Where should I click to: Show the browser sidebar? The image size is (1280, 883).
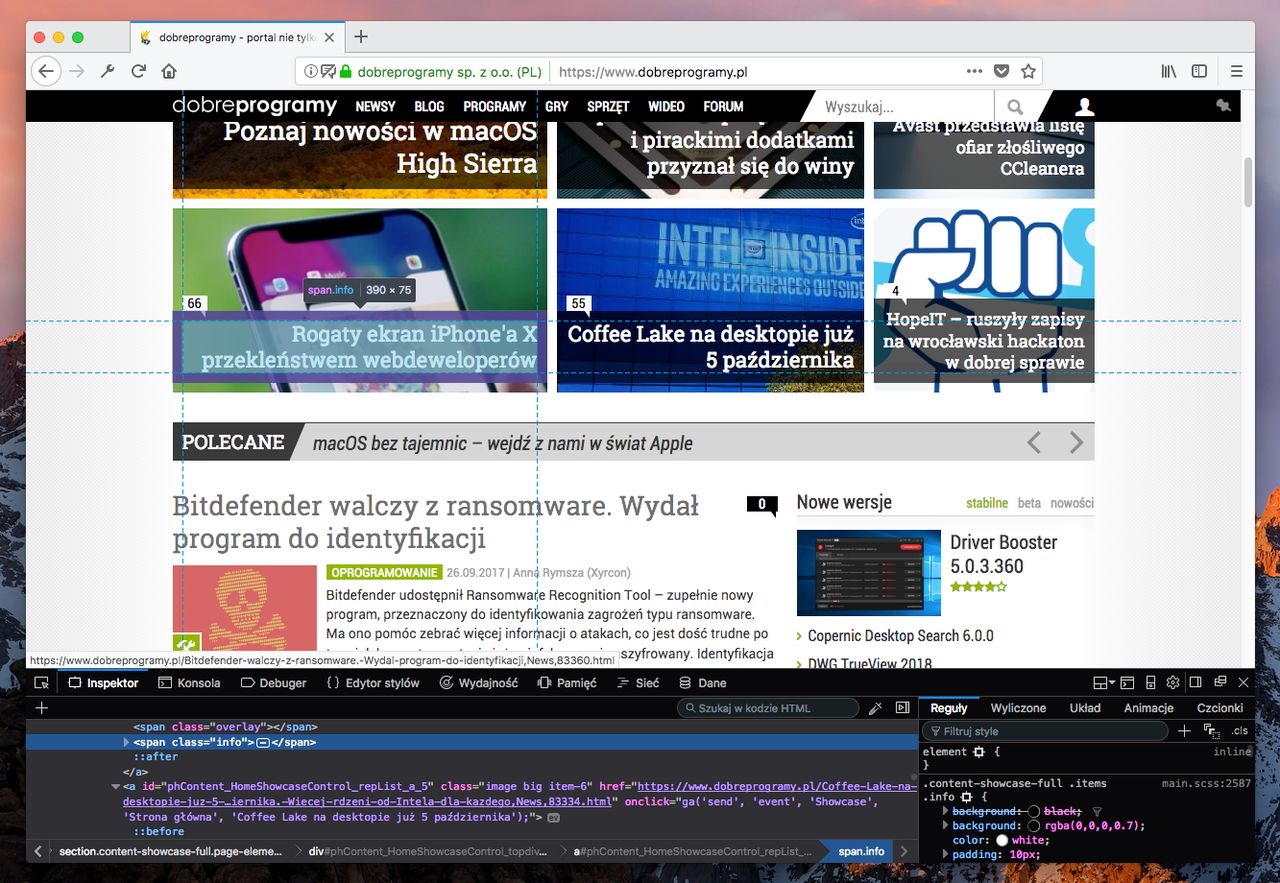(1199, 71)
